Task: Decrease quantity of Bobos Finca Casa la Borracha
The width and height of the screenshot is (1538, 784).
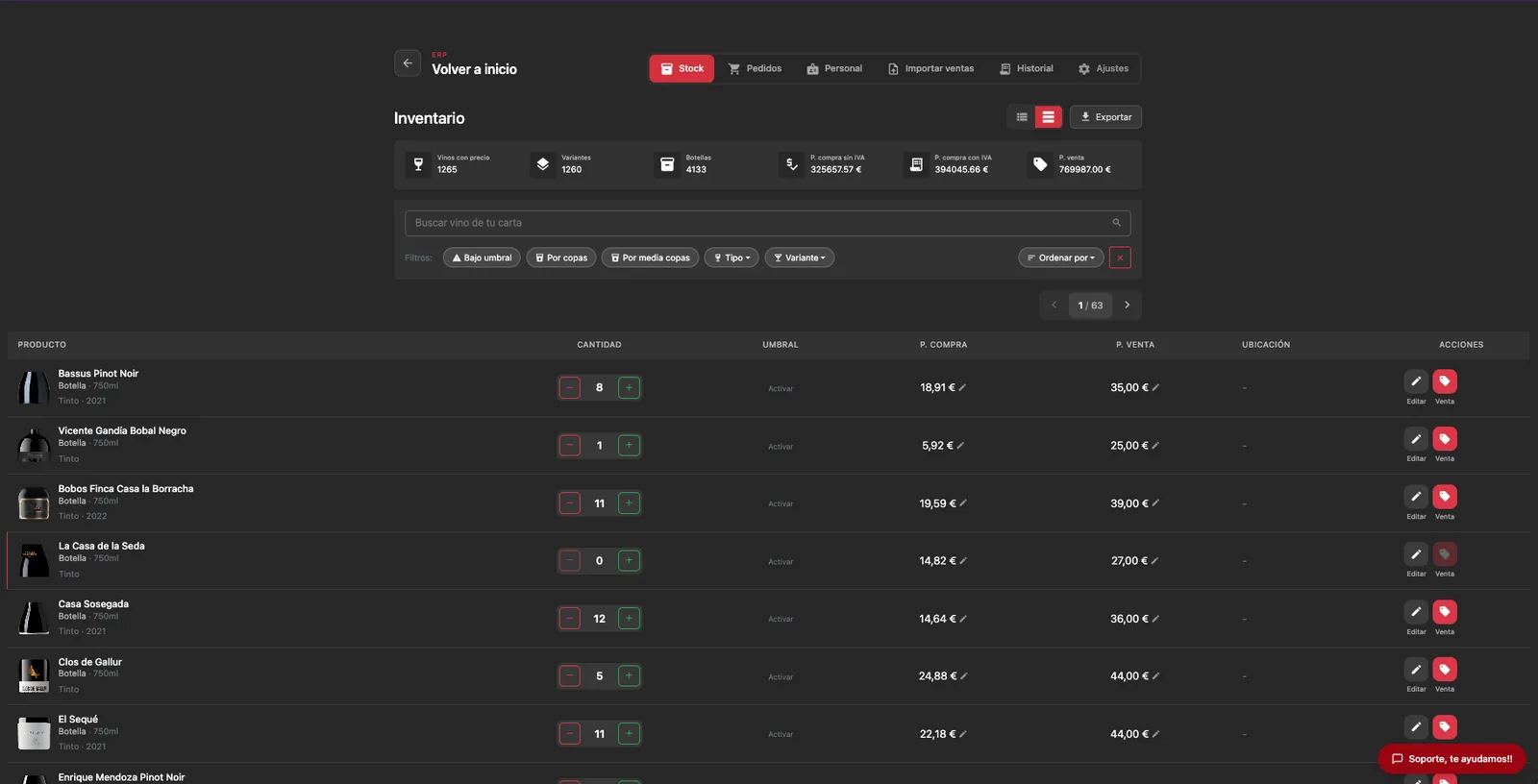Action: (570, 503)
